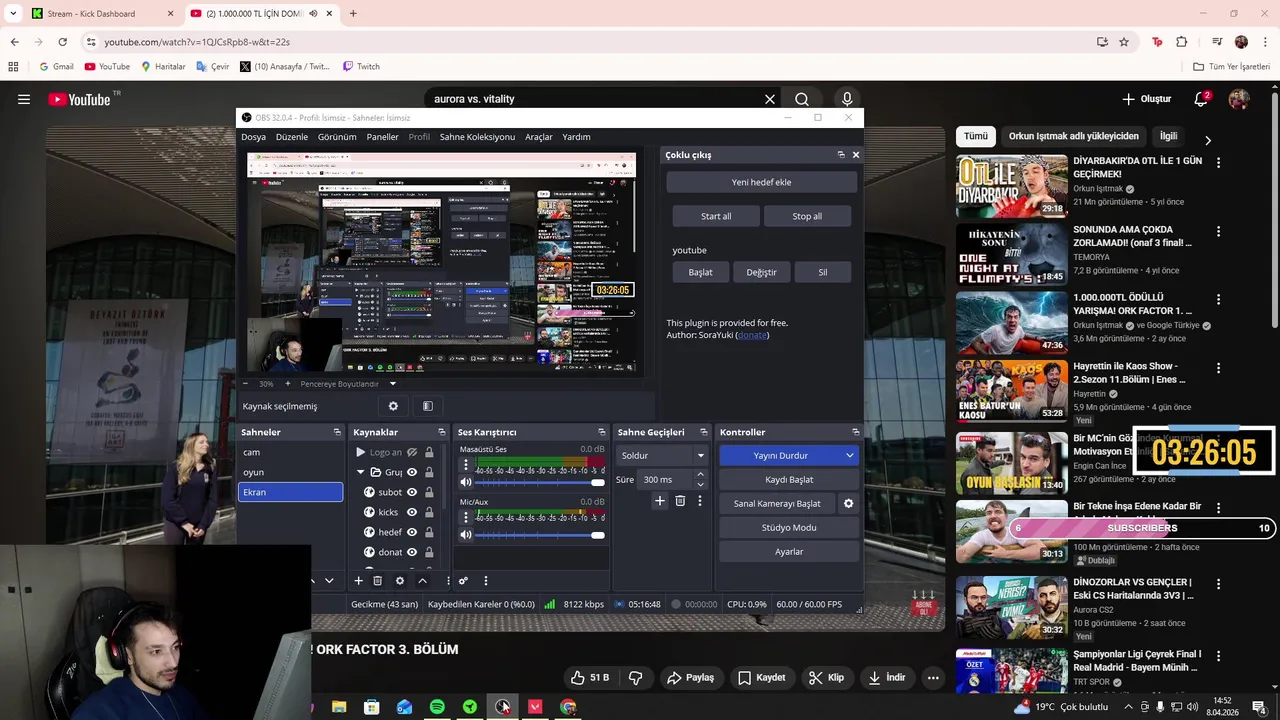The width and height of the screenshot is (1280, 720).
Task: Select the oyun scene
Action: coord(290,472)
